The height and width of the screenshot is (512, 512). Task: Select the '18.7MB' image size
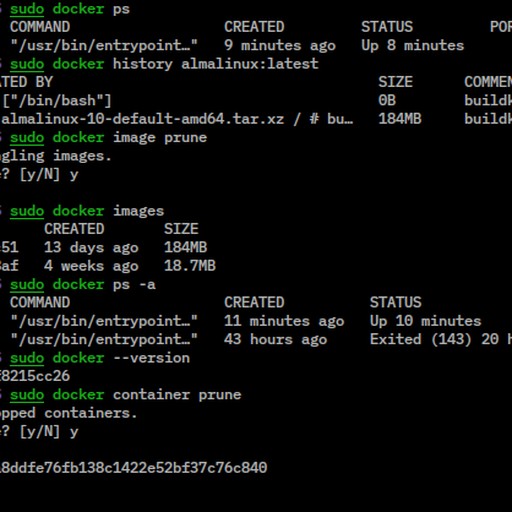(x=190, y=266)
